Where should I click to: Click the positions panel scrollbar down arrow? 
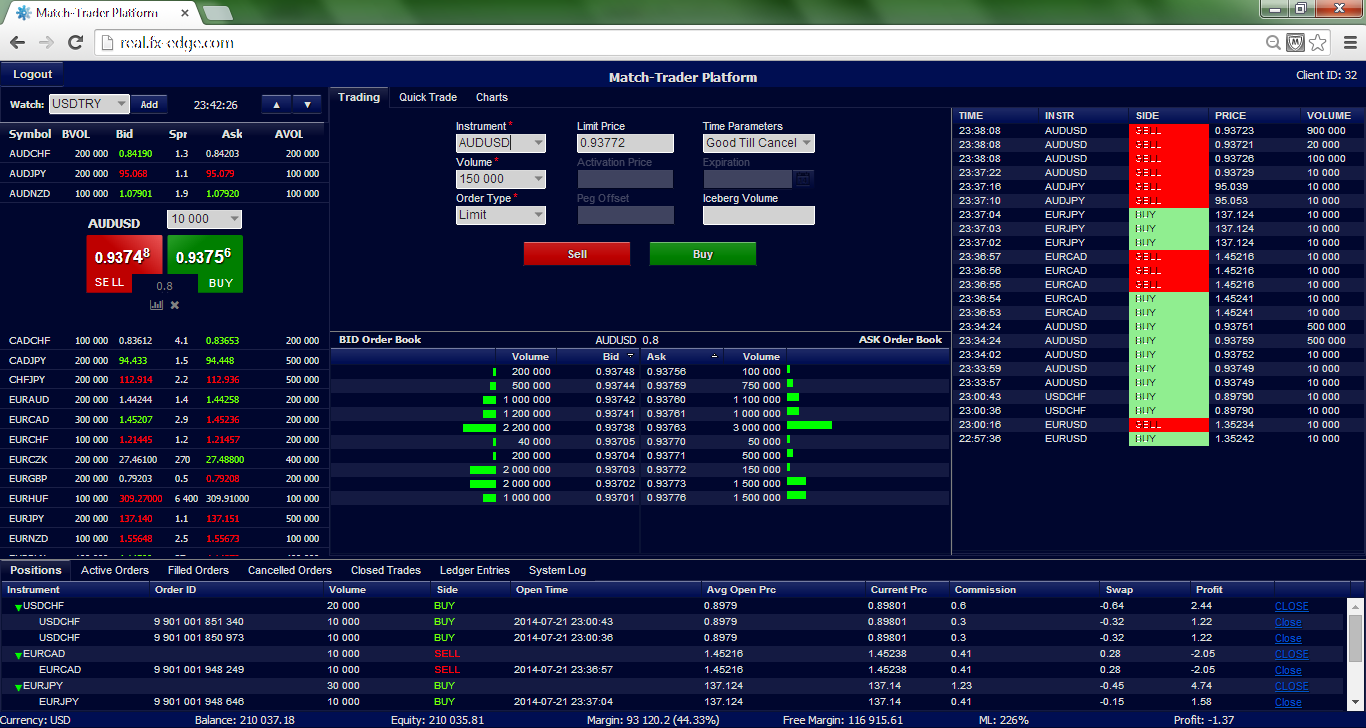click(x=1355, y=702)
